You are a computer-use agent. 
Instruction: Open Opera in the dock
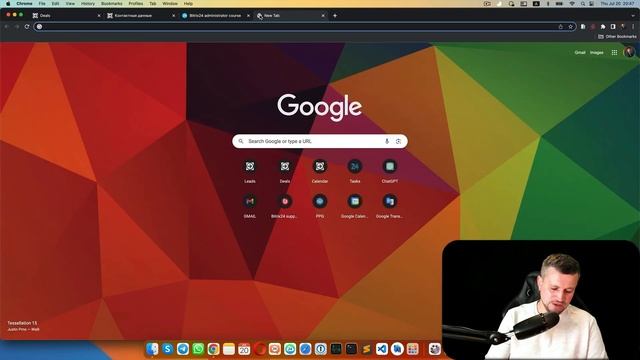(x=259, y=349)
